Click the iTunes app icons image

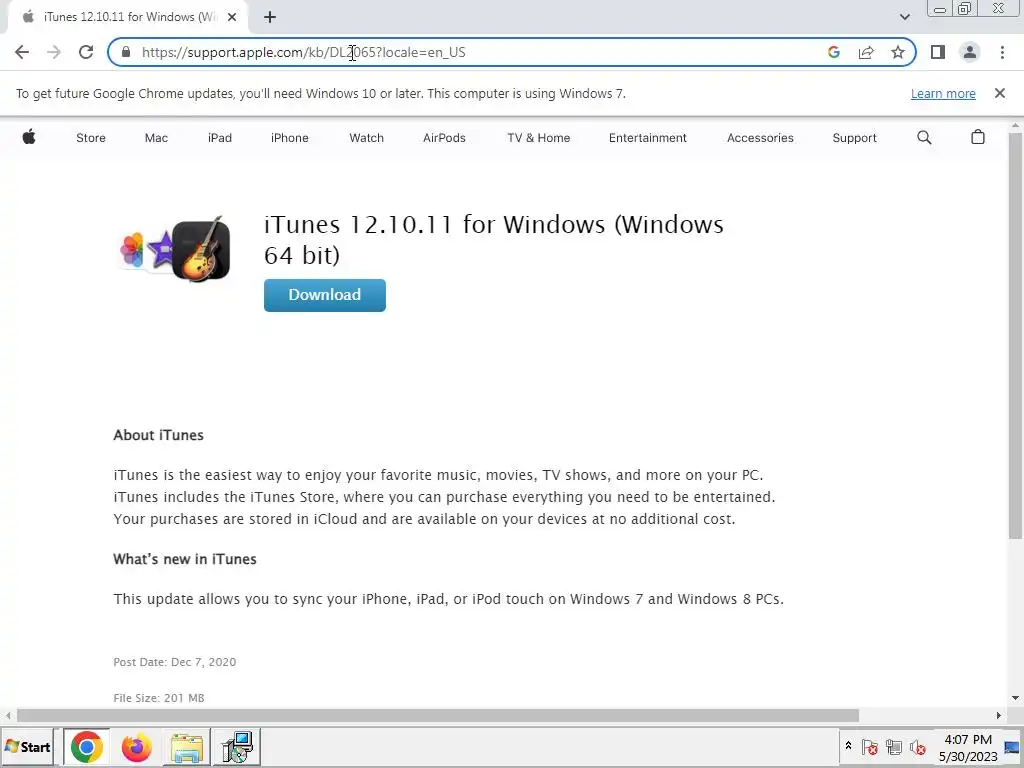[x=175, y=249]
